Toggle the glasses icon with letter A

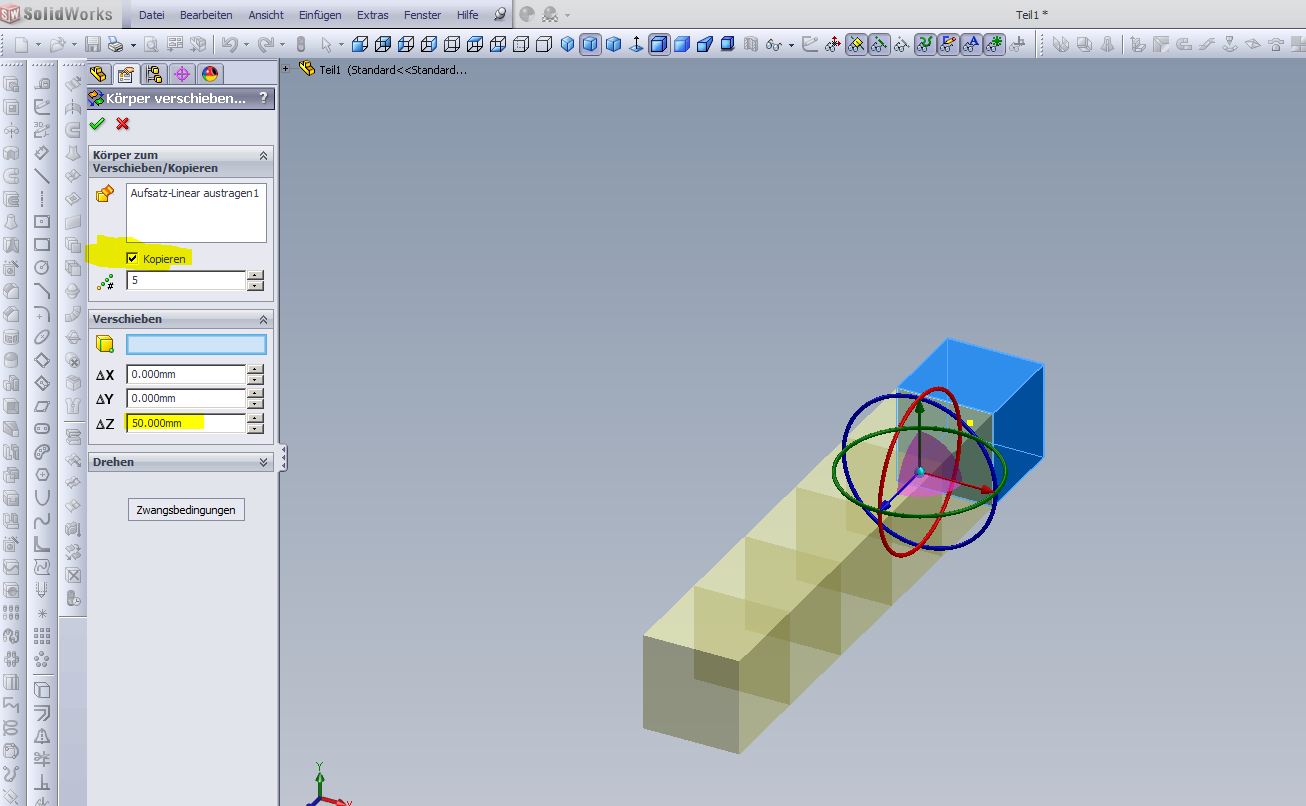coord(971,44)
